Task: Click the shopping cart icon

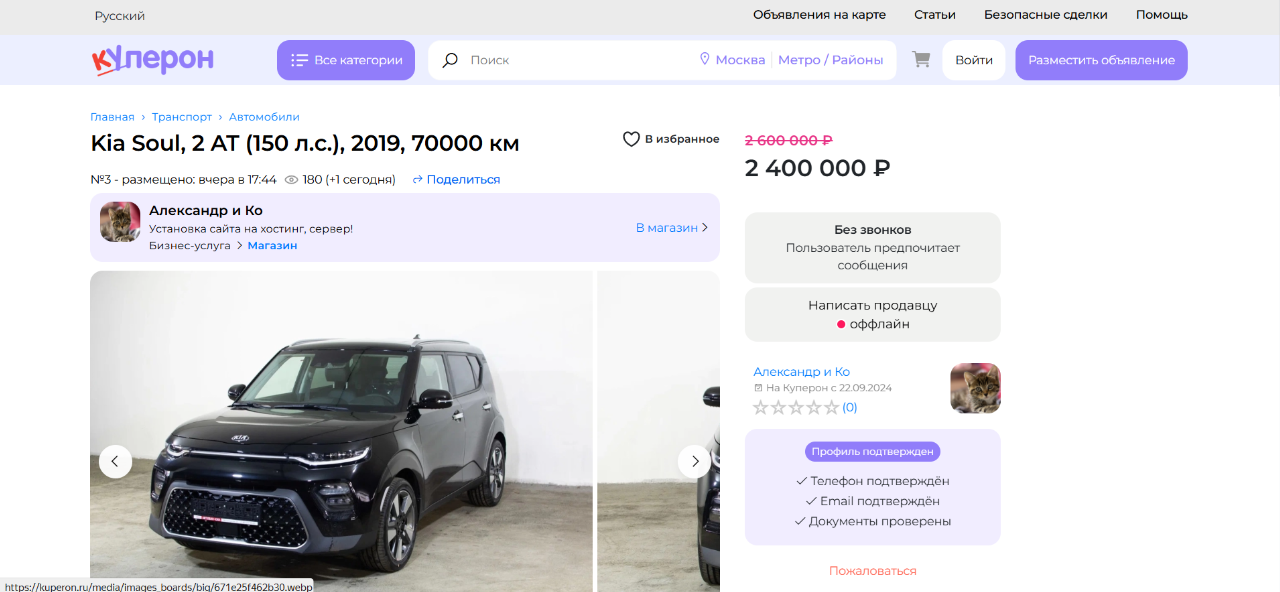Action: click(921, 60)
